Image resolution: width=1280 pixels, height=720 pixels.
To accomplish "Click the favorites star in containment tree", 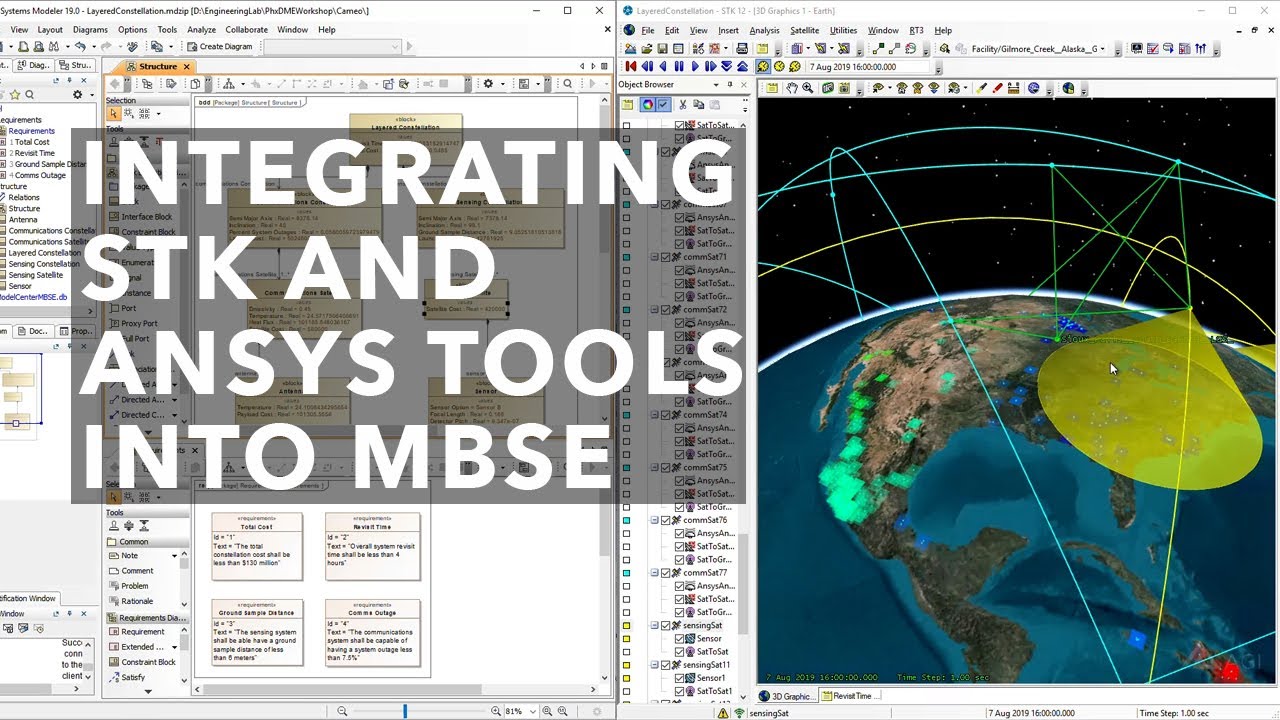I will 14,95.
